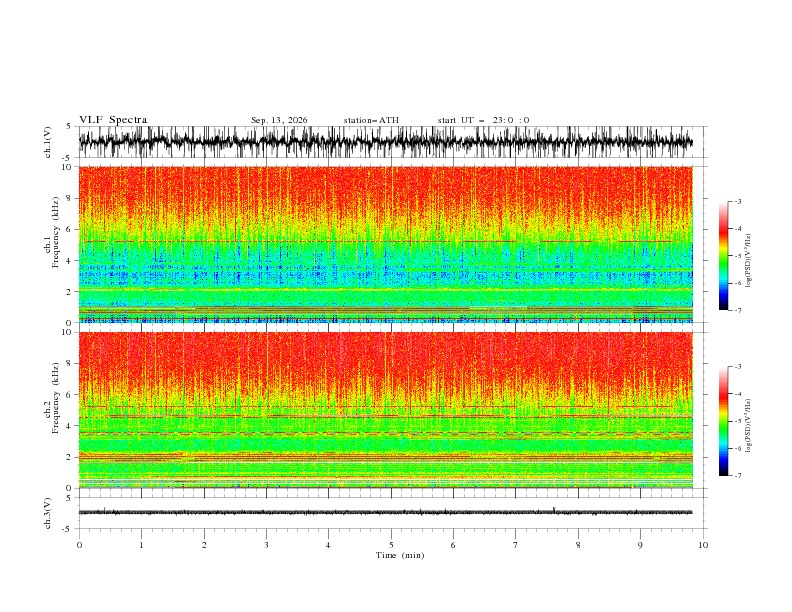Click the ch.1 Frequency (kHz) axis label
This screenshot has height=612, width=792.
coord(52,244)
